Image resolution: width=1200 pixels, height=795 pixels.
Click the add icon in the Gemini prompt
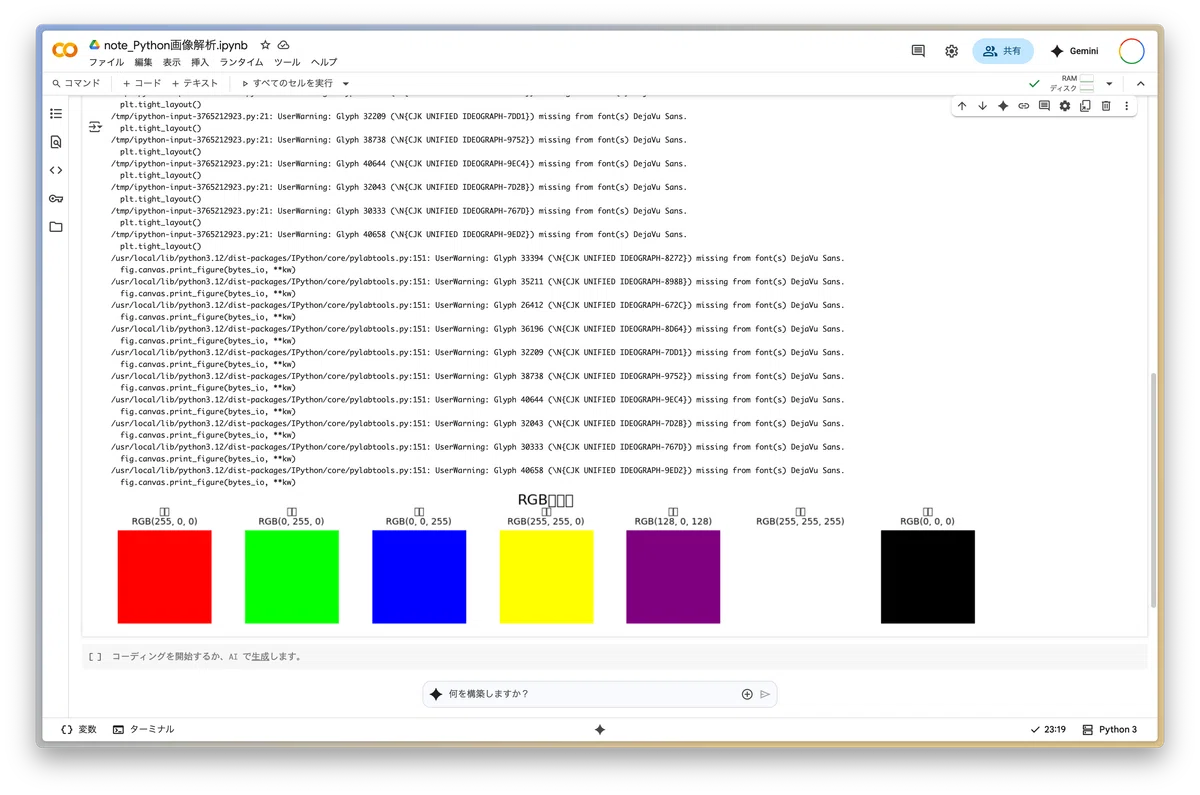point(747,694)
